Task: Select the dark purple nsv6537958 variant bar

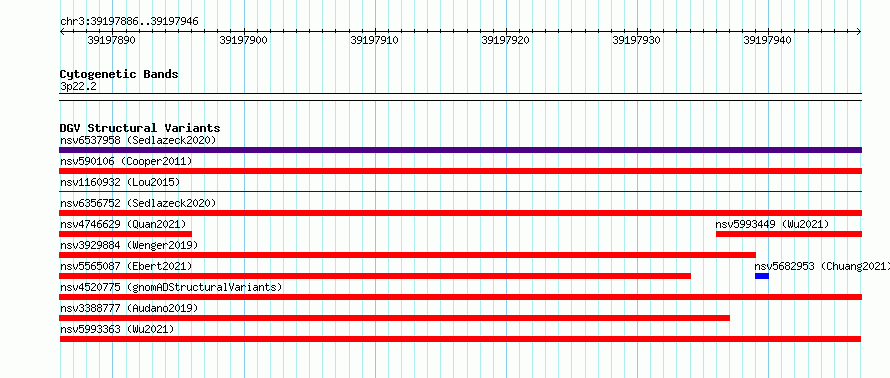Action: click(460, 150)
